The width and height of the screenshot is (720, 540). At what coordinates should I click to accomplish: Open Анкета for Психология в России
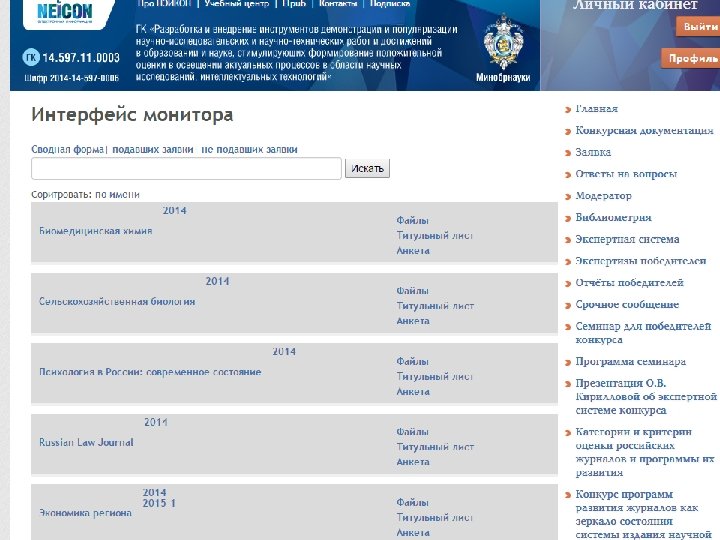click(413, 392)
